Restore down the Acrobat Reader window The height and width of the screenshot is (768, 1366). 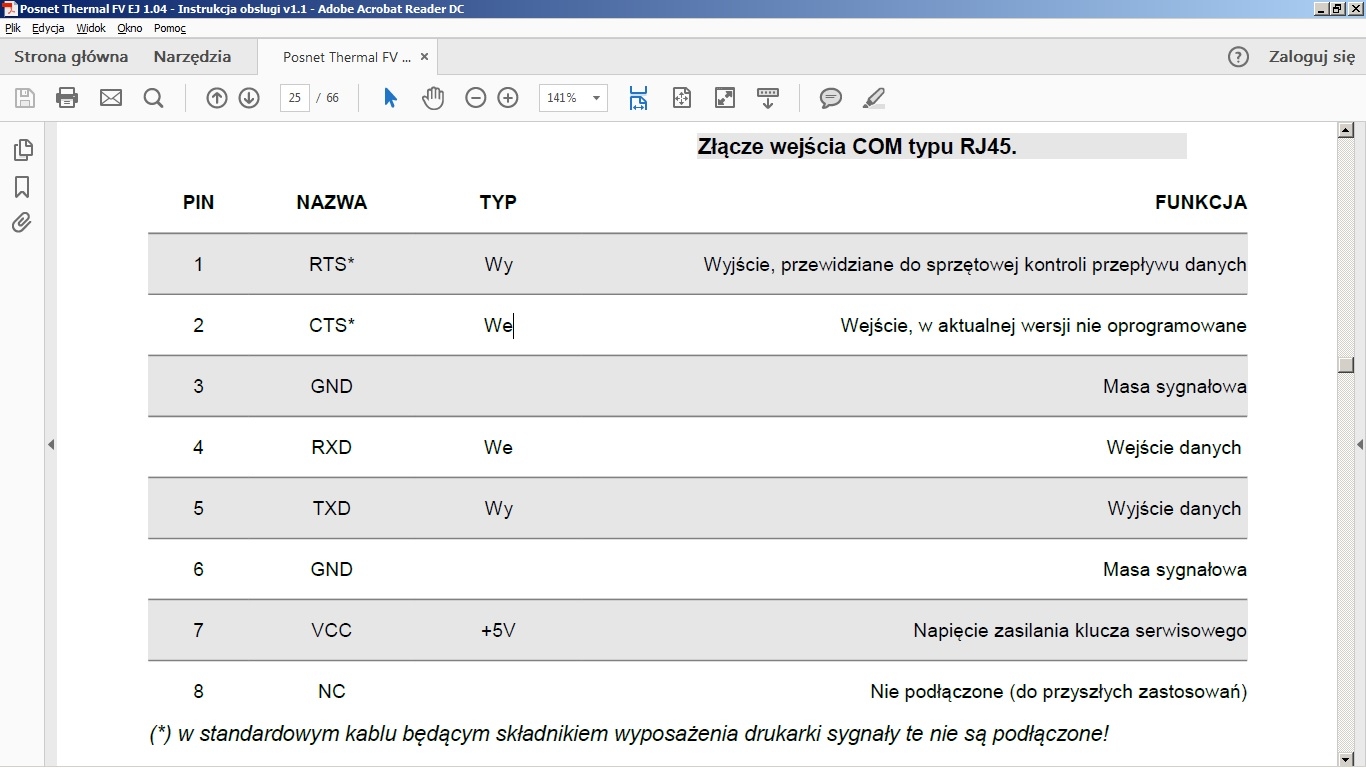1337,8
